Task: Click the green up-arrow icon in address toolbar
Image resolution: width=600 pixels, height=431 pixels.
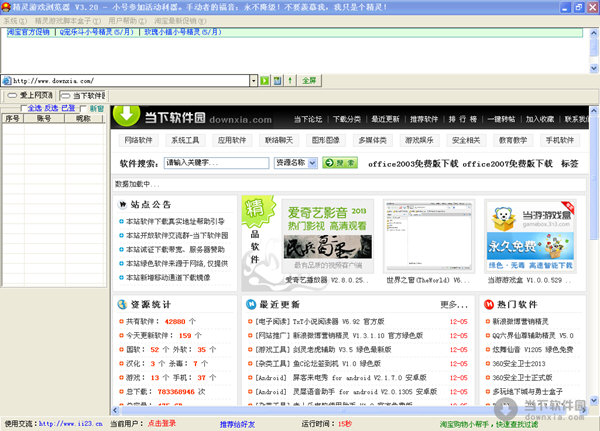Action: pyautogui.click(x=290, y=80)
